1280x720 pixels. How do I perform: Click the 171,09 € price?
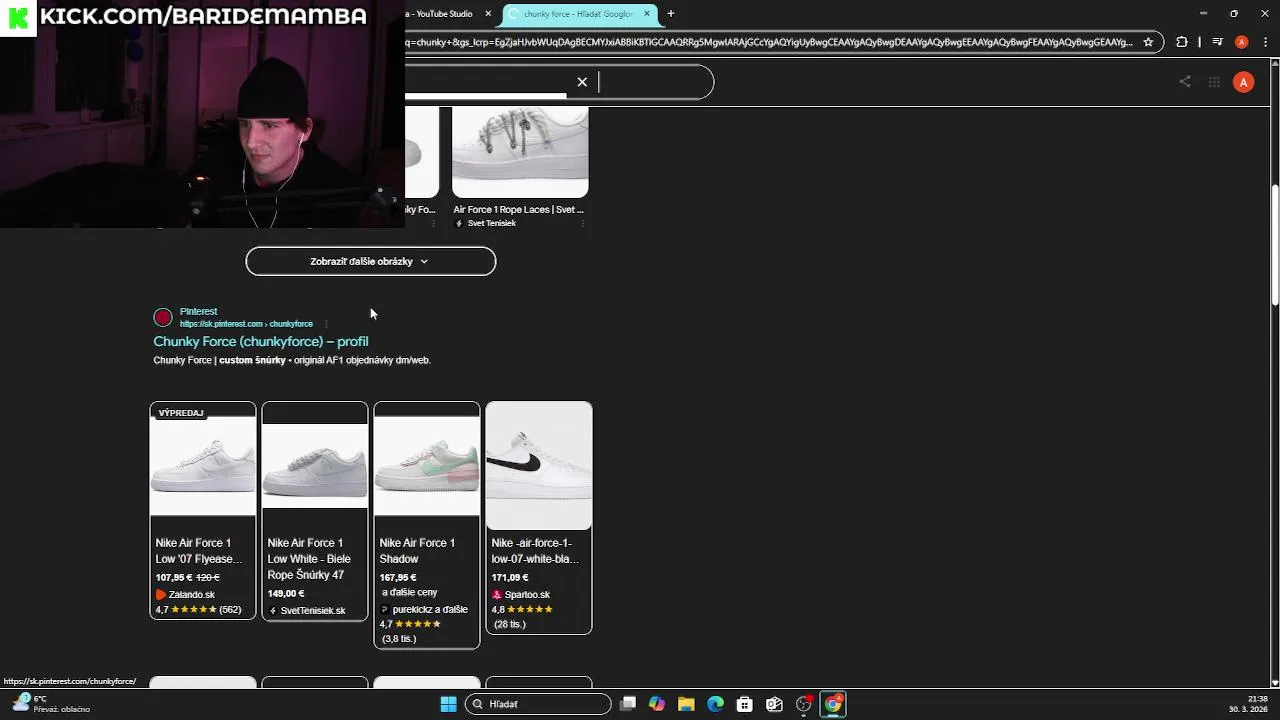tap(510, 578)
